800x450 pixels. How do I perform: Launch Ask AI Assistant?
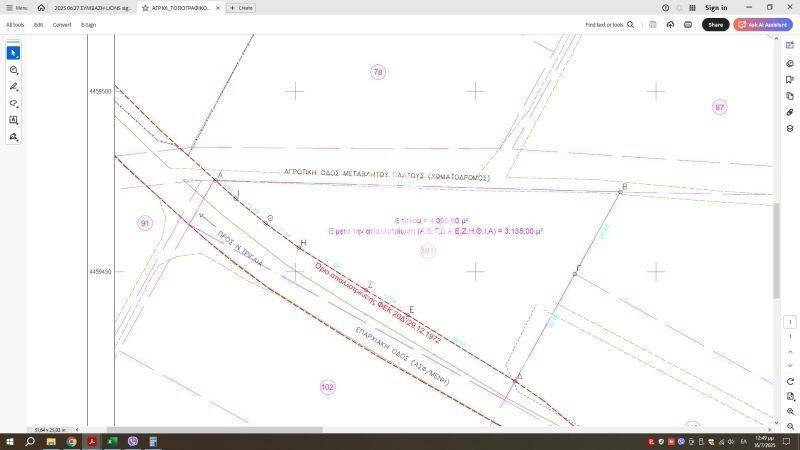pos(763,24)
